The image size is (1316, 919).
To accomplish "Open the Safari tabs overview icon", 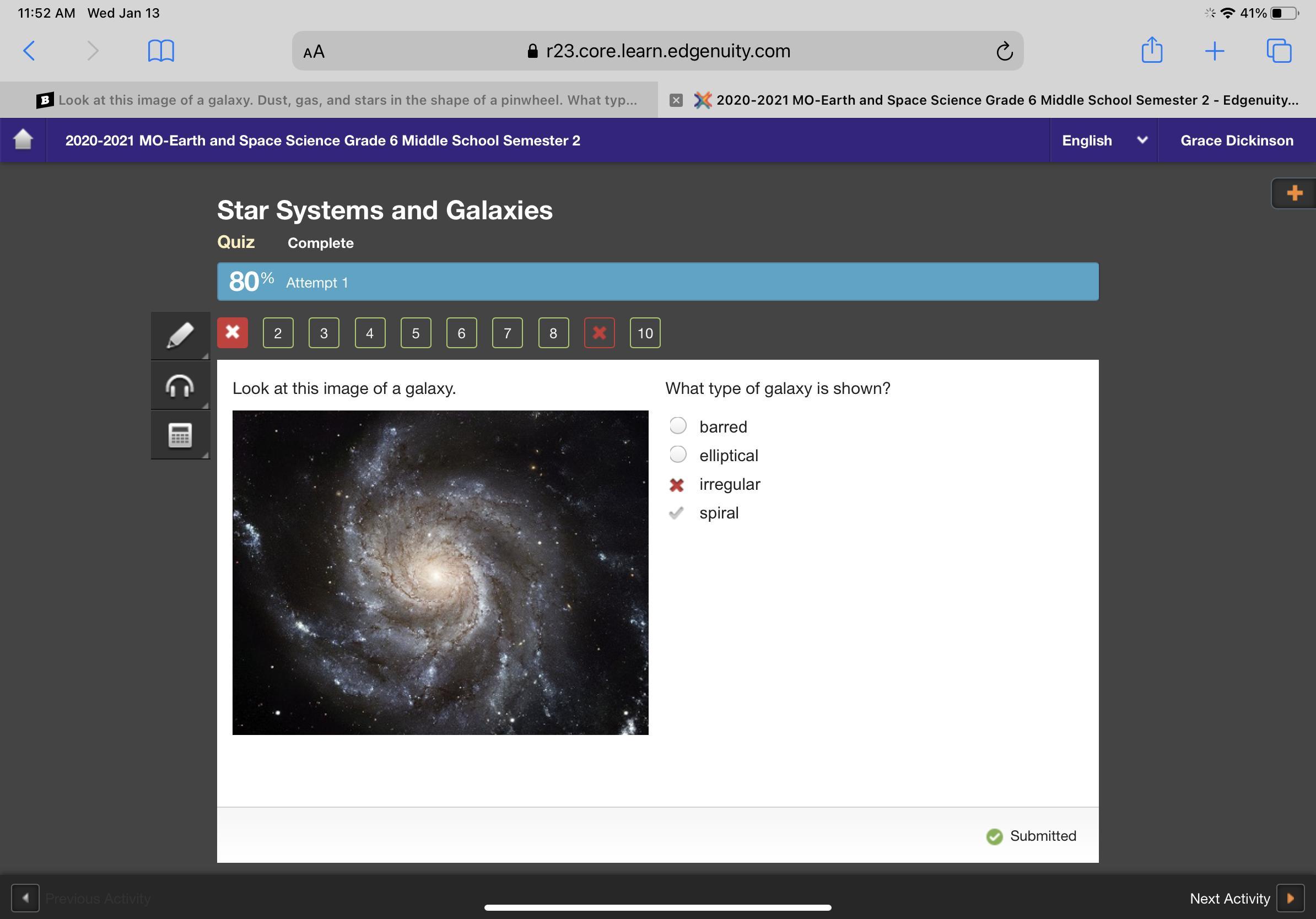I will click(x=1279, y=51).
